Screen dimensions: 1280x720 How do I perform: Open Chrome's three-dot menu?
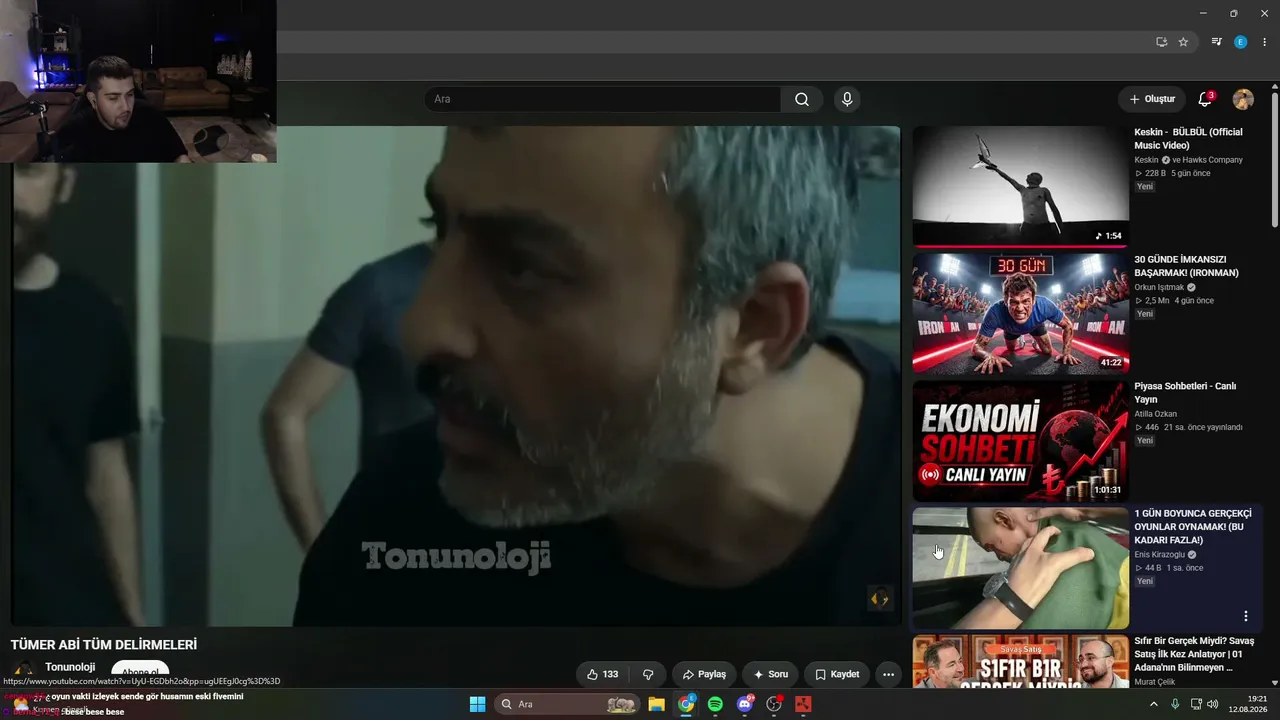1264,42
